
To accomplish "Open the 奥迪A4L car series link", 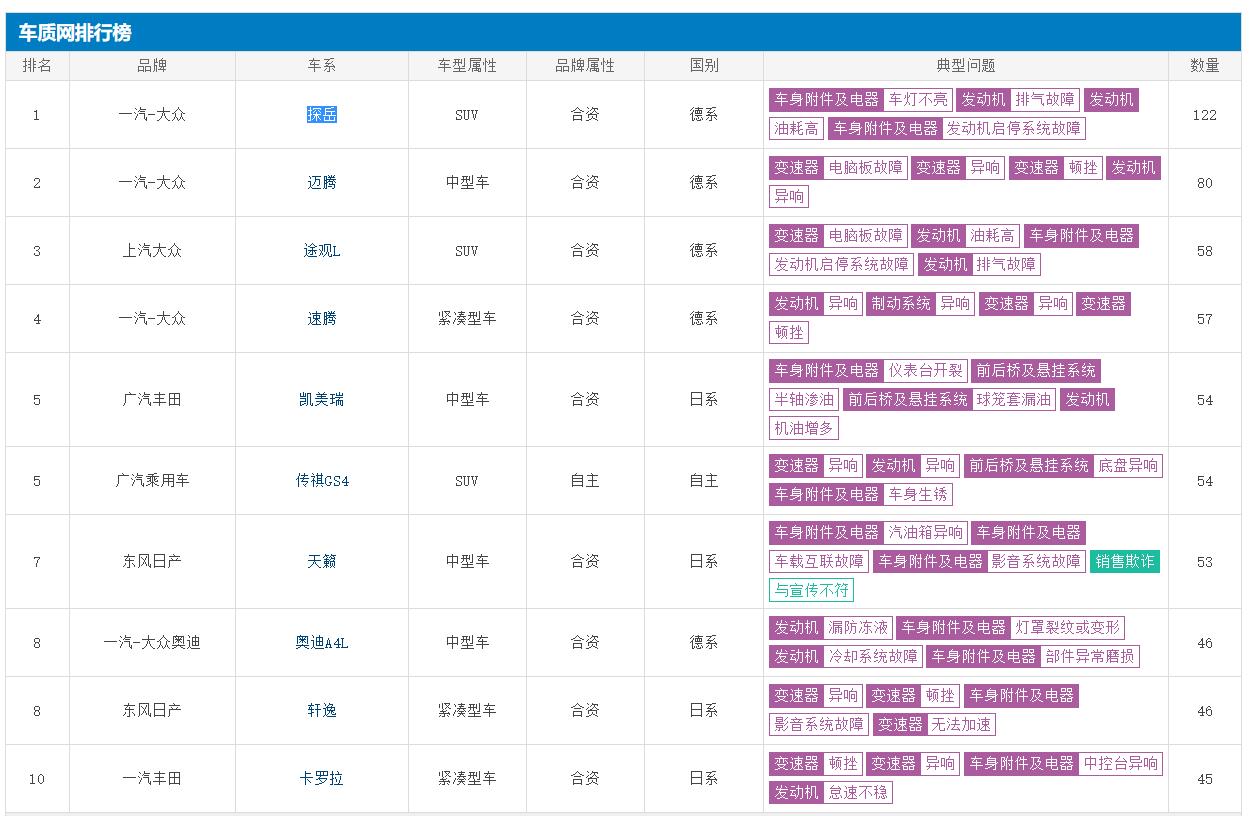I will (322, 643).
